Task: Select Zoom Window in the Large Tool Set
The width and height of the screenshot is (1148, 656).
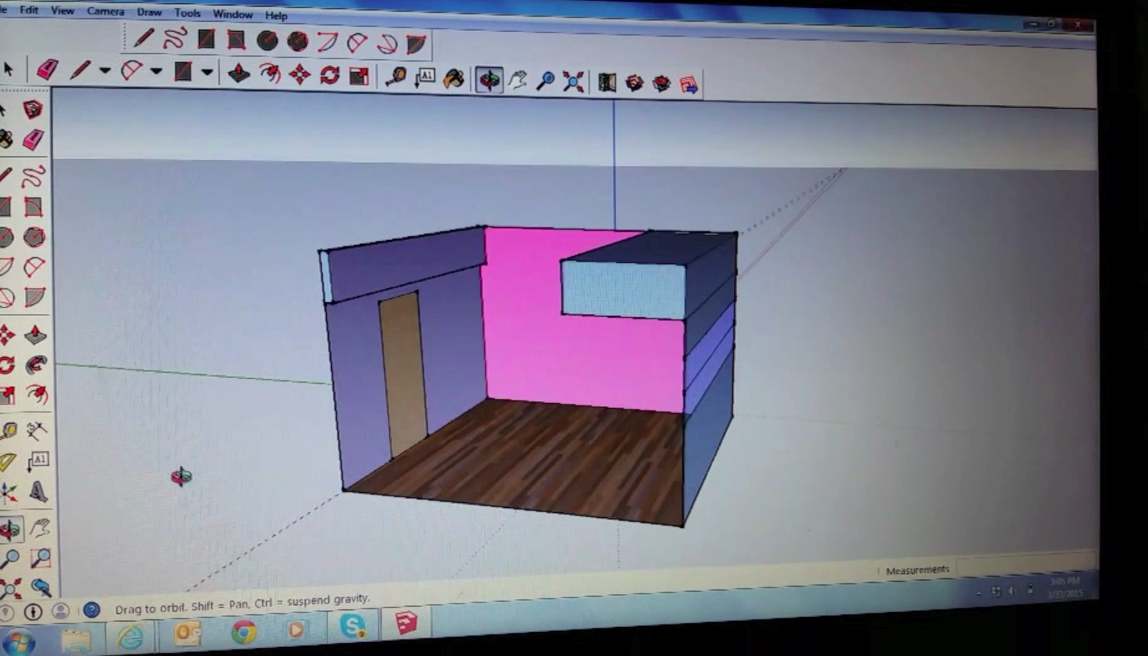Action: pos(40,558)
